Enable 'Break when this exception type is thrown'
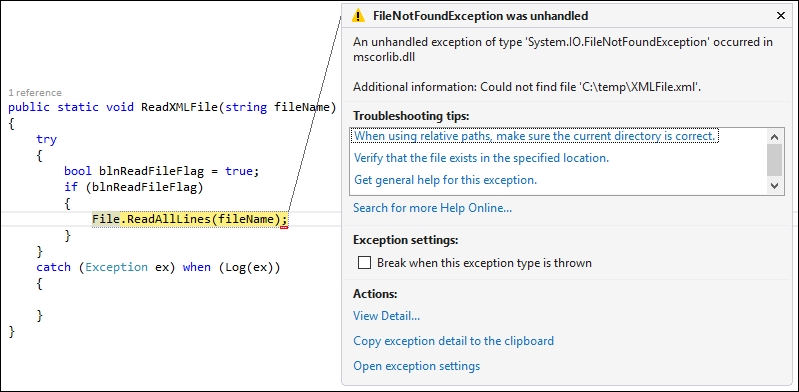Viewport: 799px width, 392px height. point(364,263)
